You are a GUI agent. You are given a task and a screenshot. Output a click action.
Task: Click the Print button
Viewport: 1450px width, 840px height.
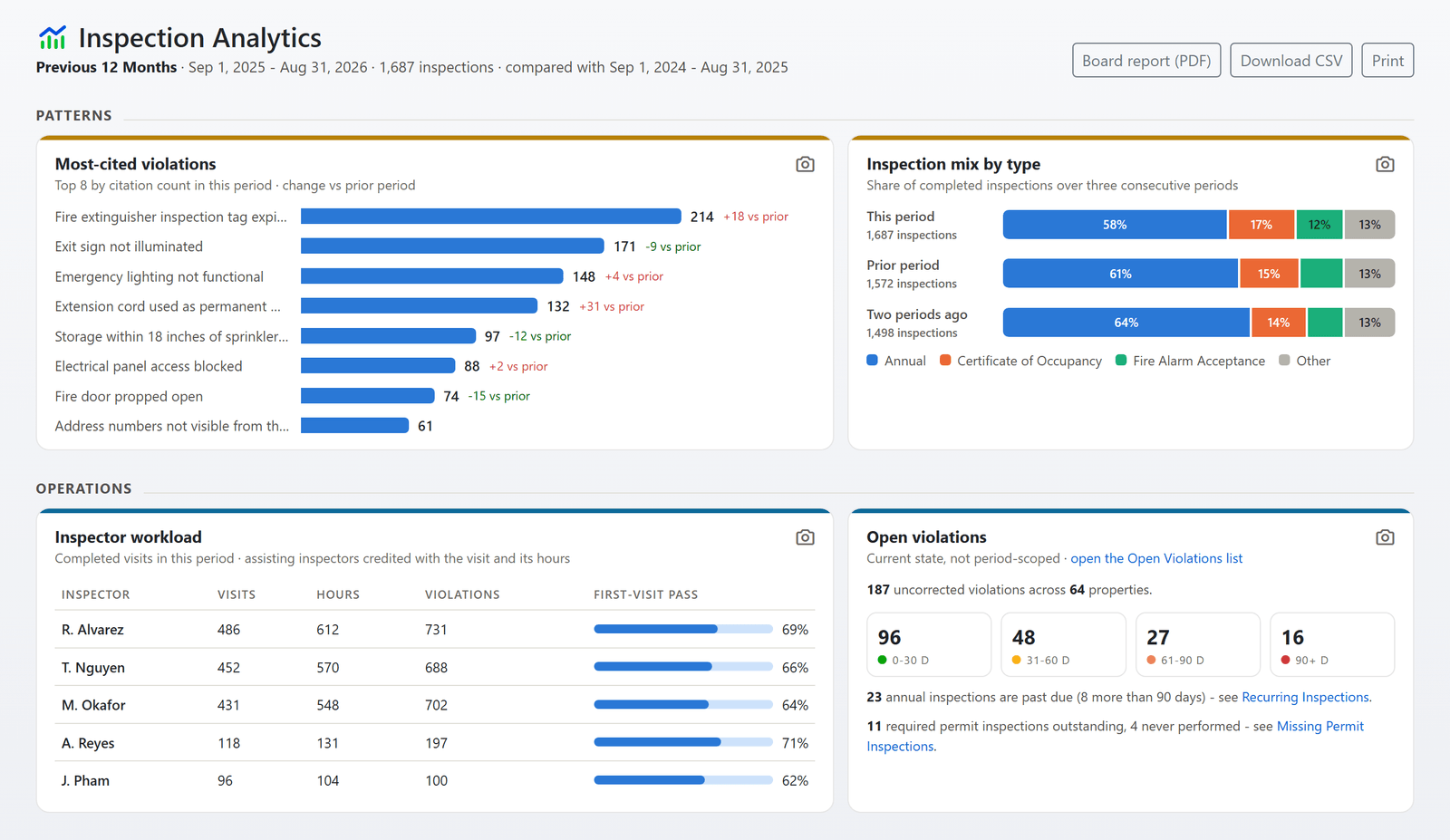pos(1387,61)
